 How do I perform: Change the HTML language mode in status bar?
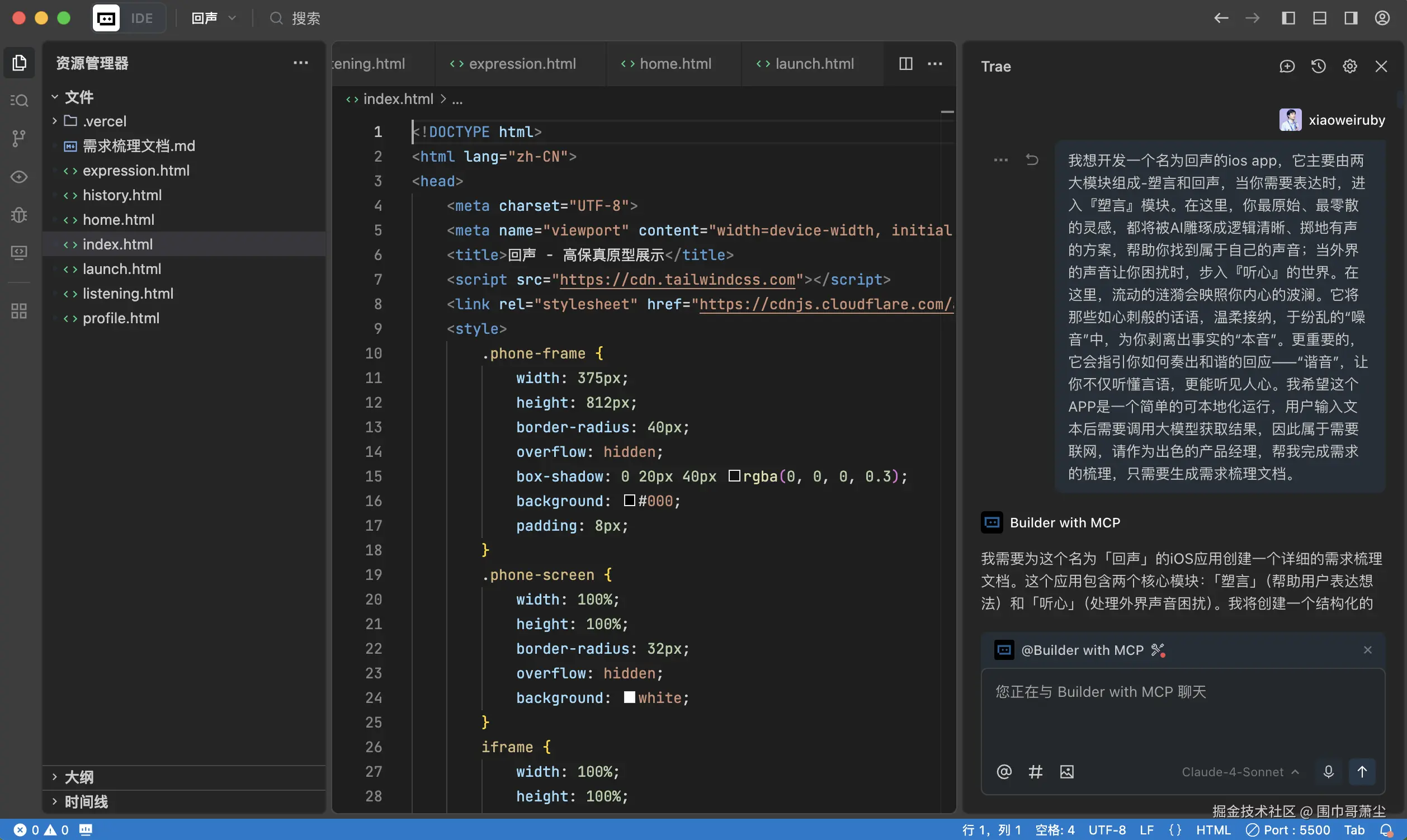[1213, 830]
